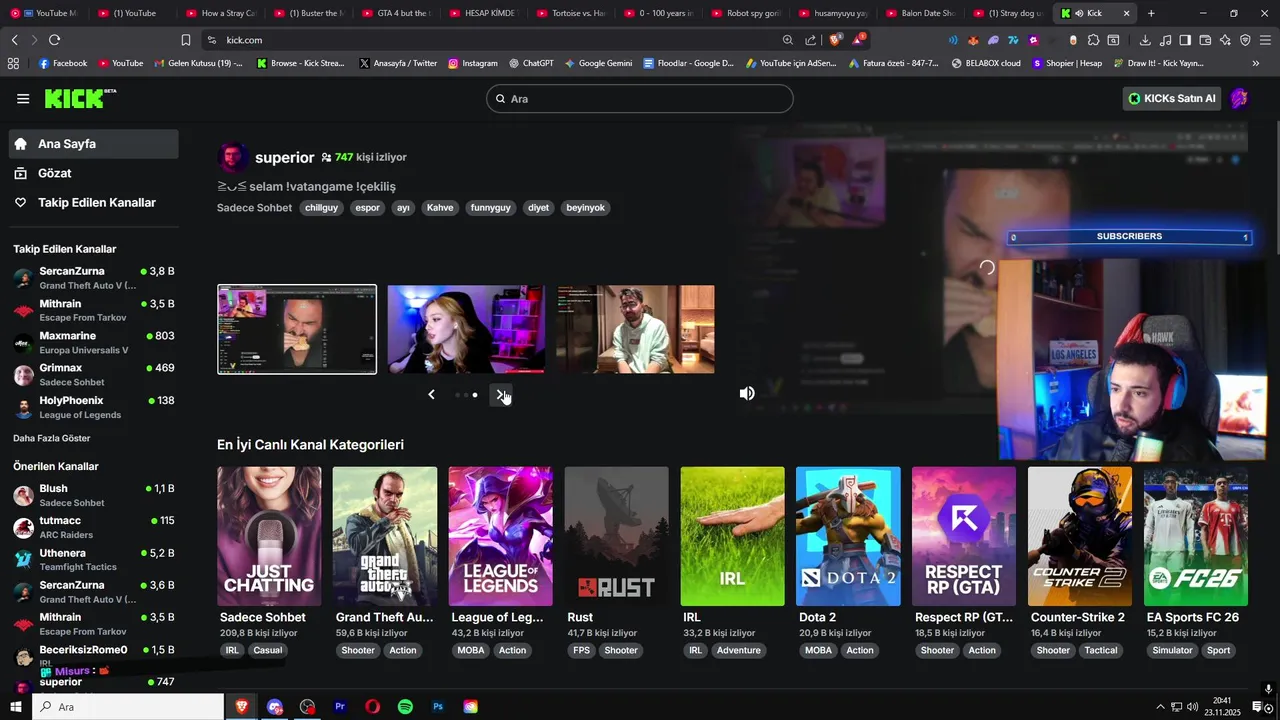Open the Brave Rewards triangle icon

point(858,40)
